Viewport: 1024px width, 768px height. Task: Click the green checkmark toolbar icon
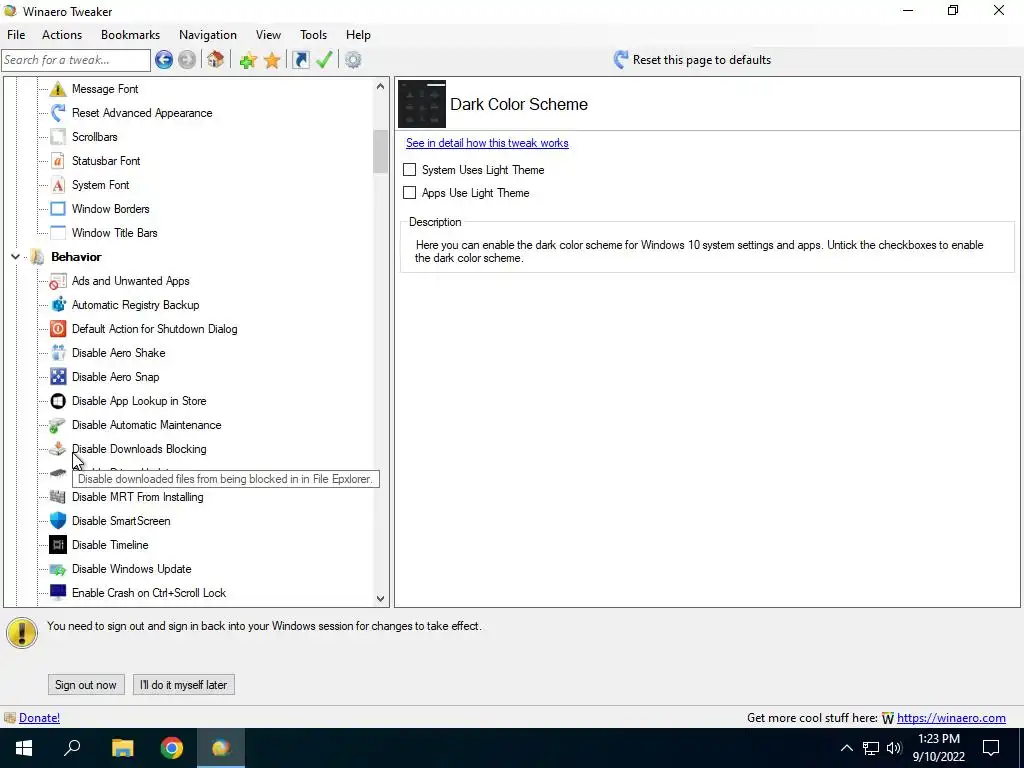pos(324,60)
